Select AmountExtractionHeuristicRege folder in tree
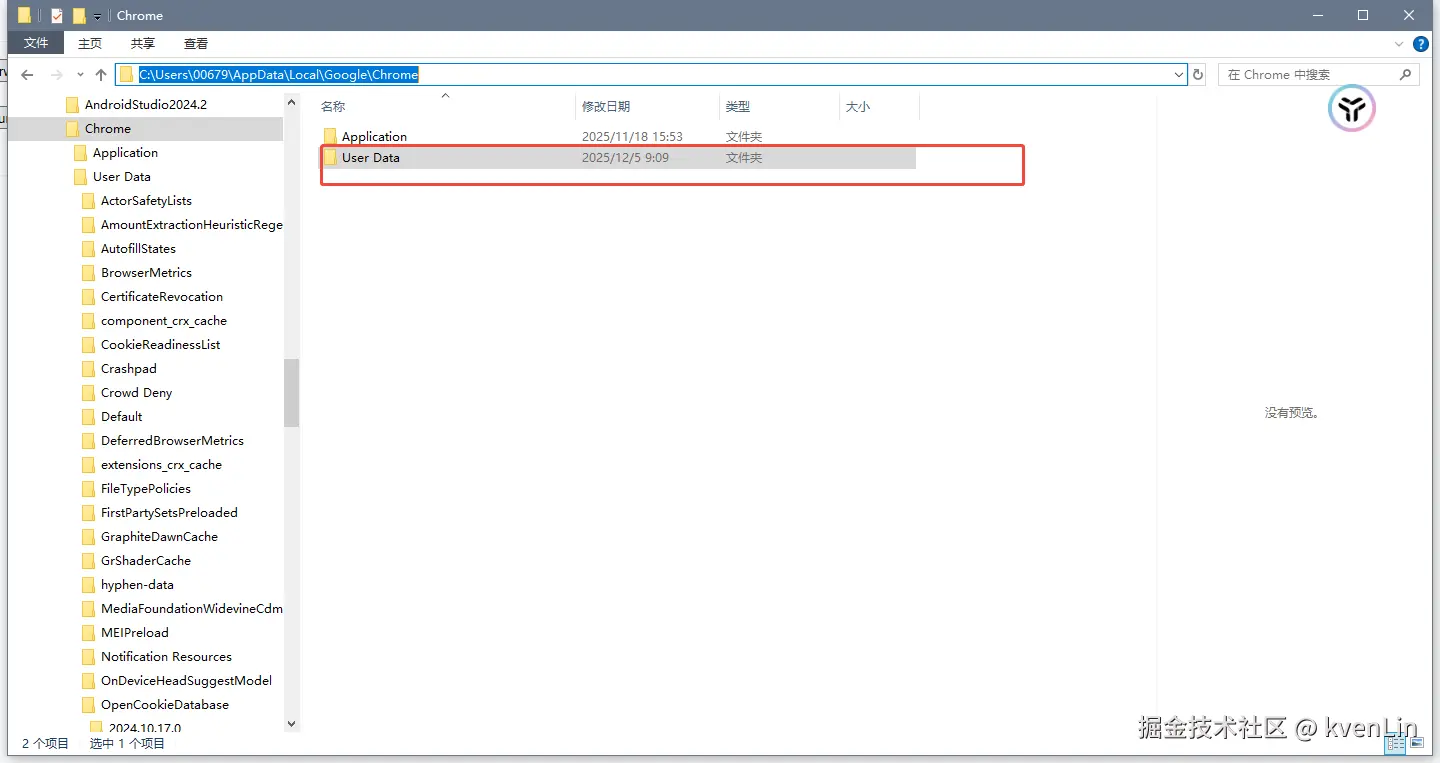Viewport: 1440px width, 763px height. 191,224
